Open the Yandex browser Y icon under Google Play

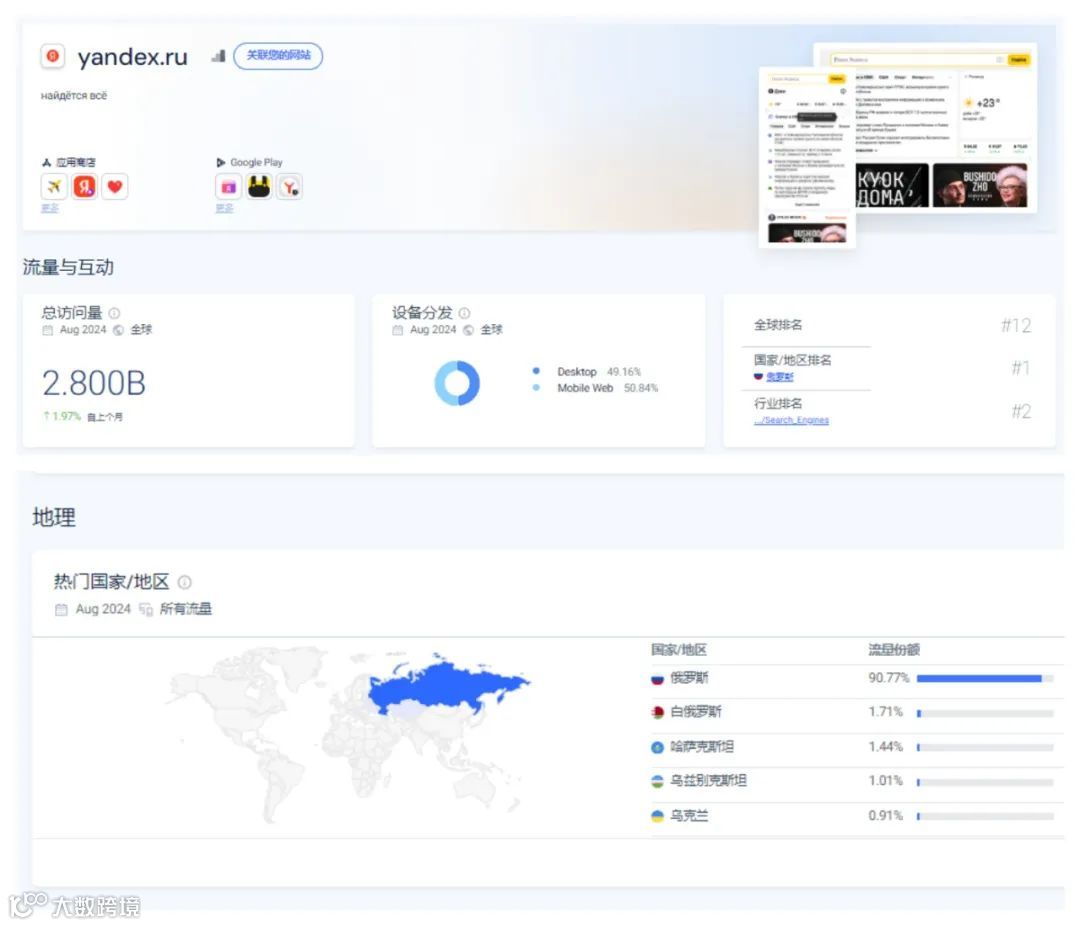[x=290, y=187]
